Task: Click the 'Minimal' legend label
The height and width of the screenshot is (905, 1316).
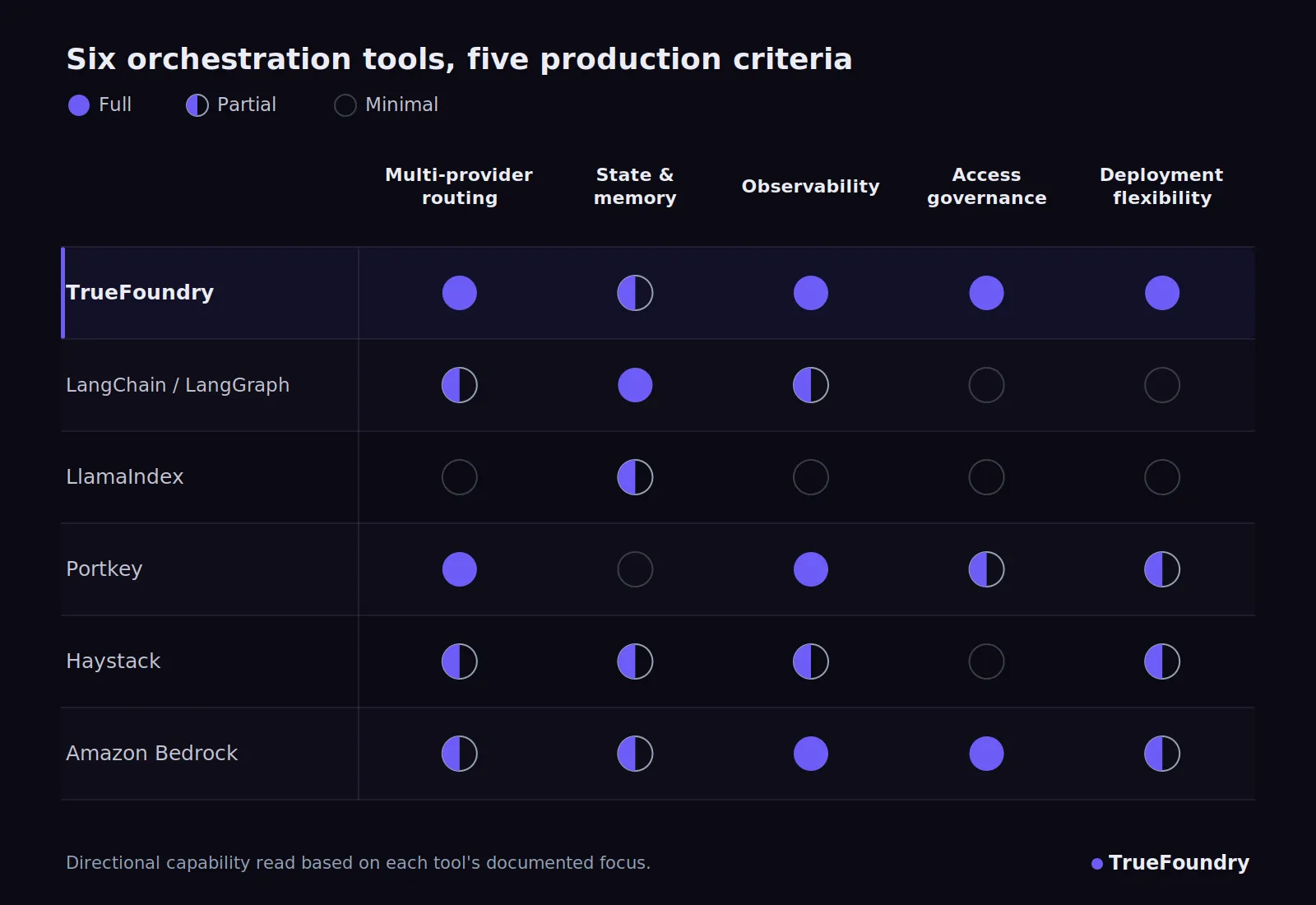Action: tap(401, 104)
